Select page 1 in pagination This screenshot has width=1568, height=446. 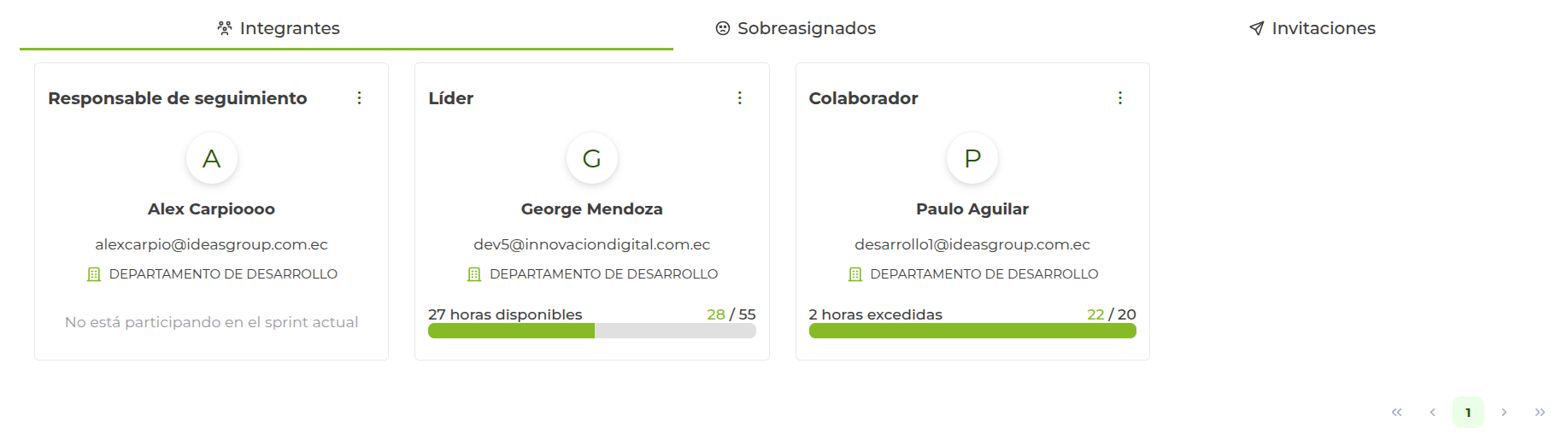1468,412
